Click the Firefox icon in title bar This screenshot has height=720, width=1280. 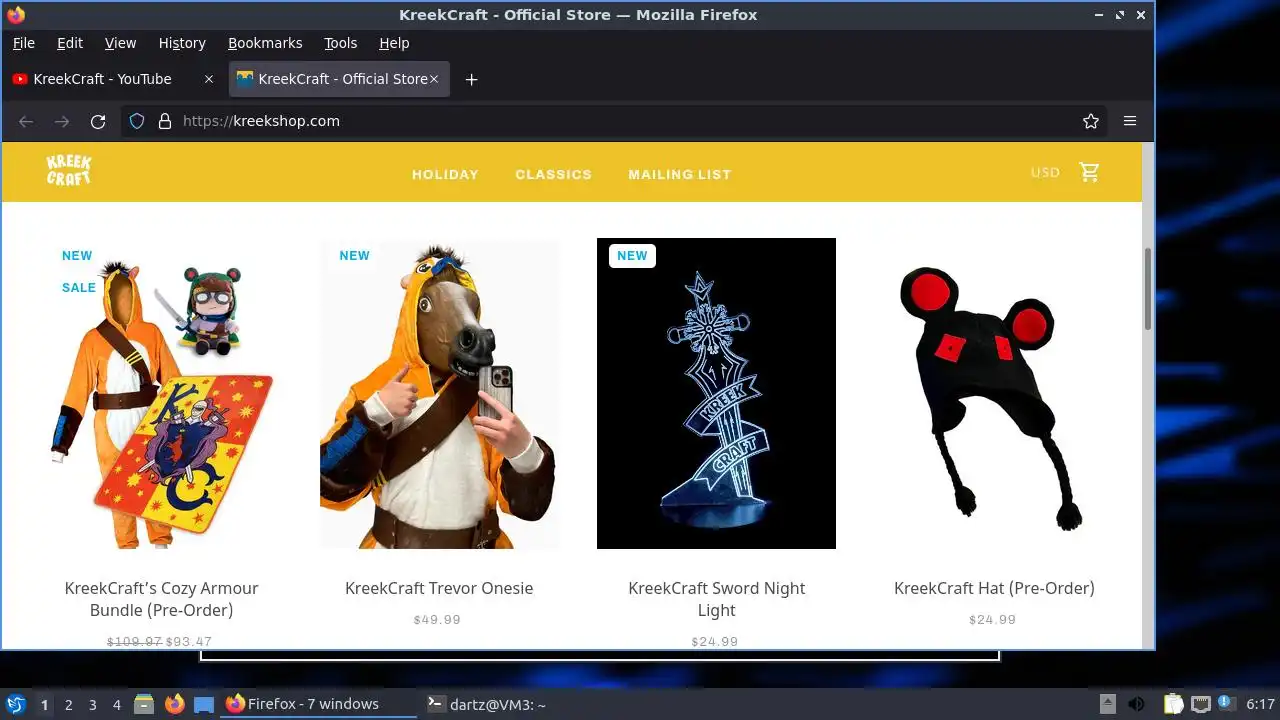16,15
